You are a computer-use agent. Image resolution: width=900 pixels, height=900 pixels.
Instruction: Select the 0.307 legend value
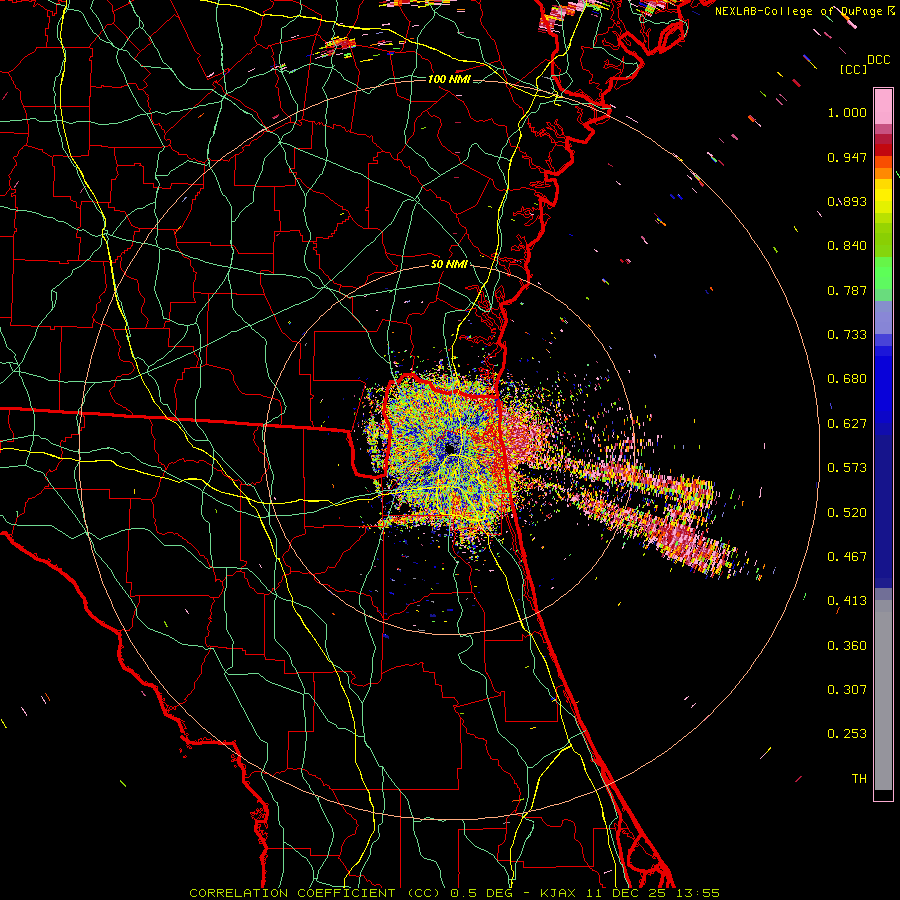pyautogui.click(x=847, y=690)
